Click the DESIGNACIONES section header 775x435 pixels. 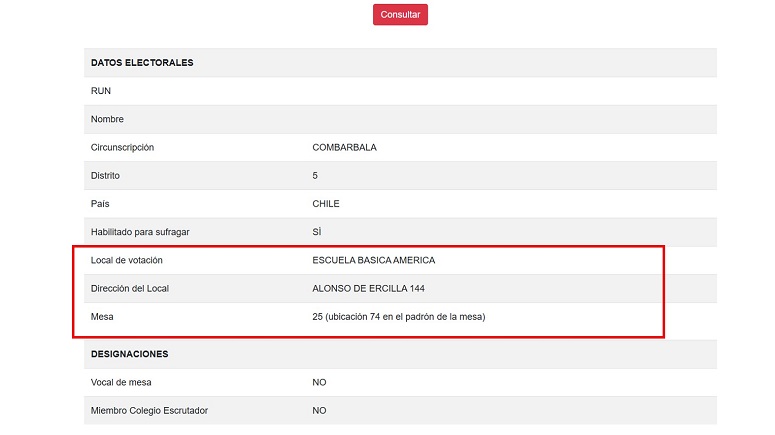click(x=129, y=354)
